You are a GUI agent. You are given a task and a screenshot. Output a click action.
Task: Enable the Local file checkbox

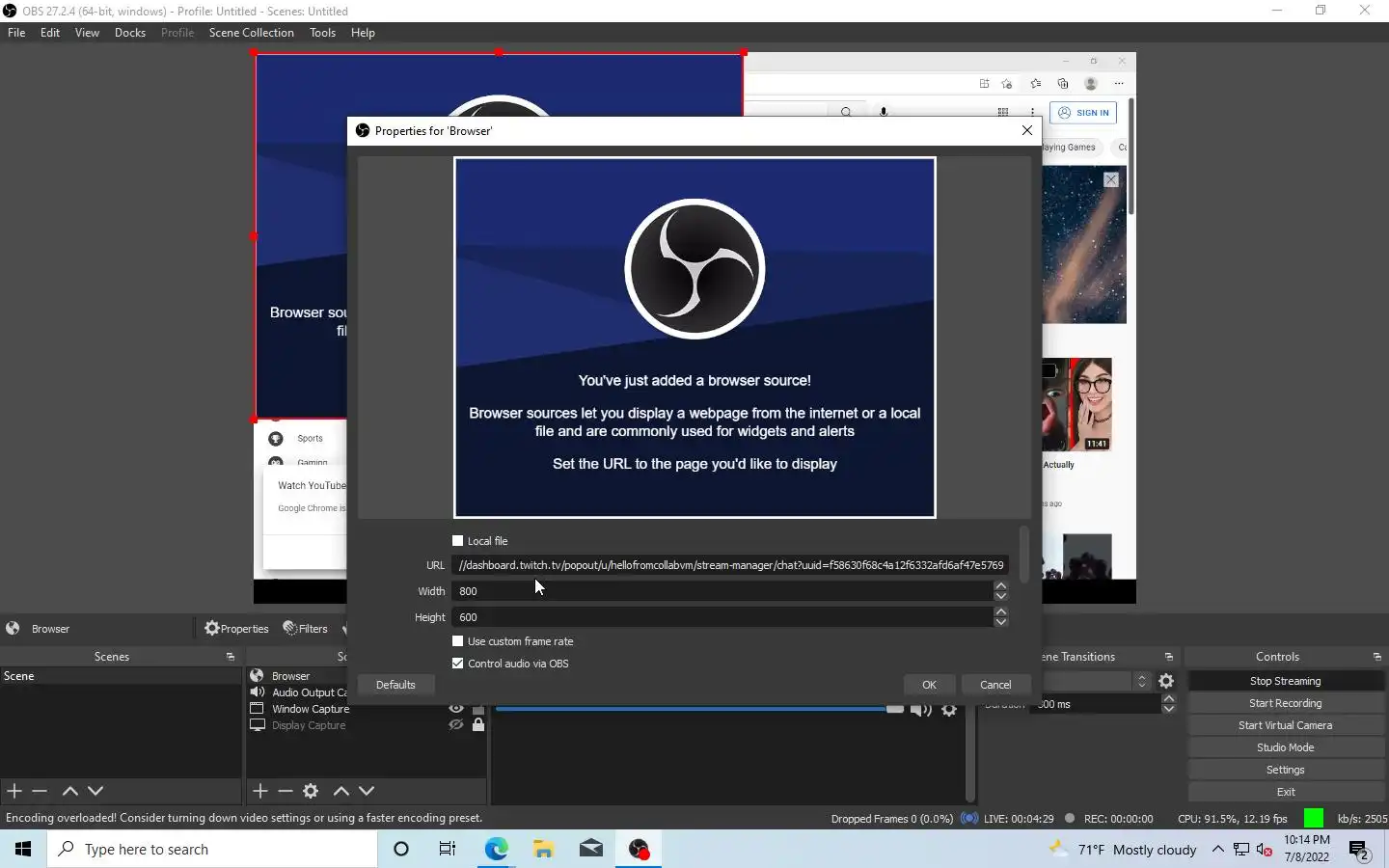click(x=458, y=541)
